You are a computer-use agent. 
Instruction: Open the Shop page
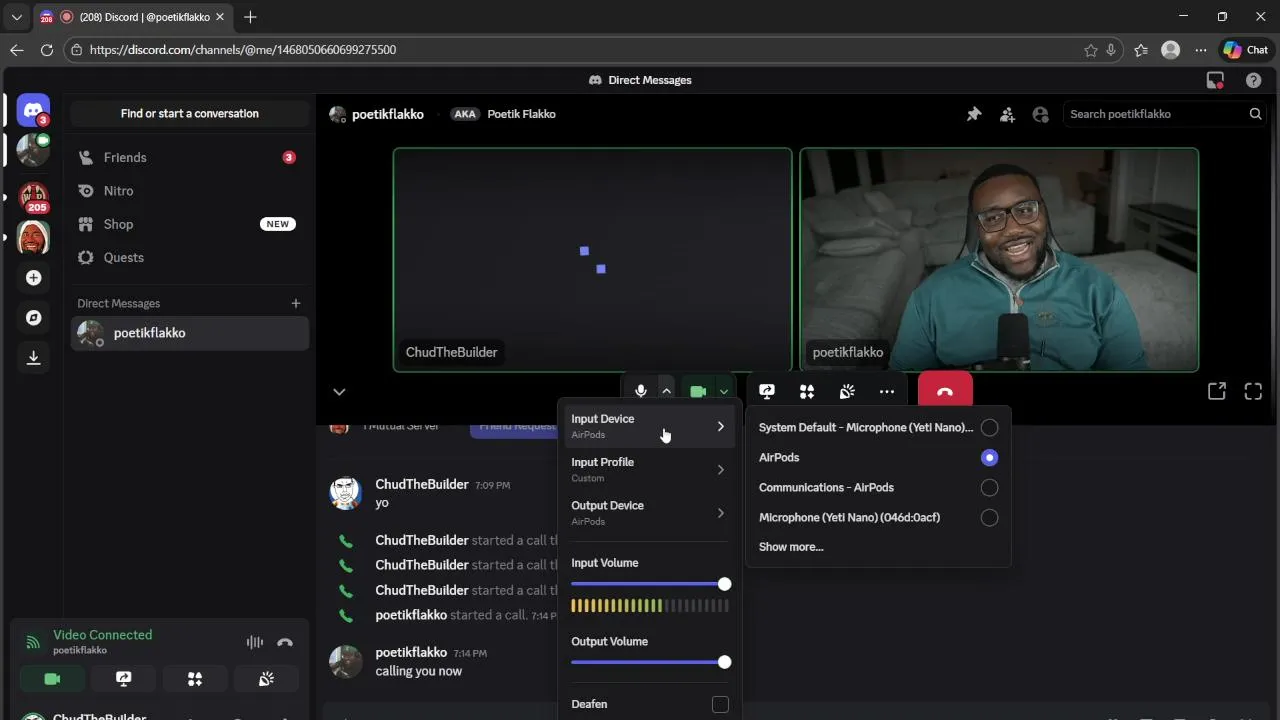coord(190,224)
